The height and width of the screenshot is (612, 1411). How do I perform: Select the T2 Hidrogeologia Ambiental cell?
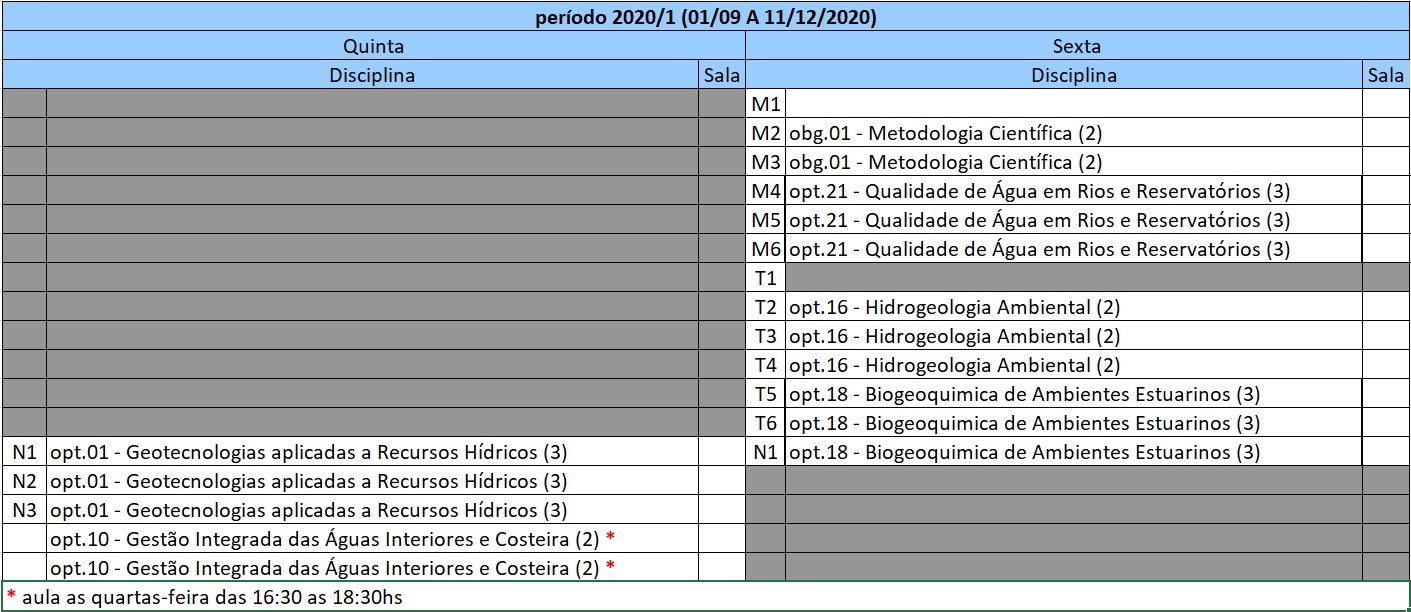tap(1074, 307)
